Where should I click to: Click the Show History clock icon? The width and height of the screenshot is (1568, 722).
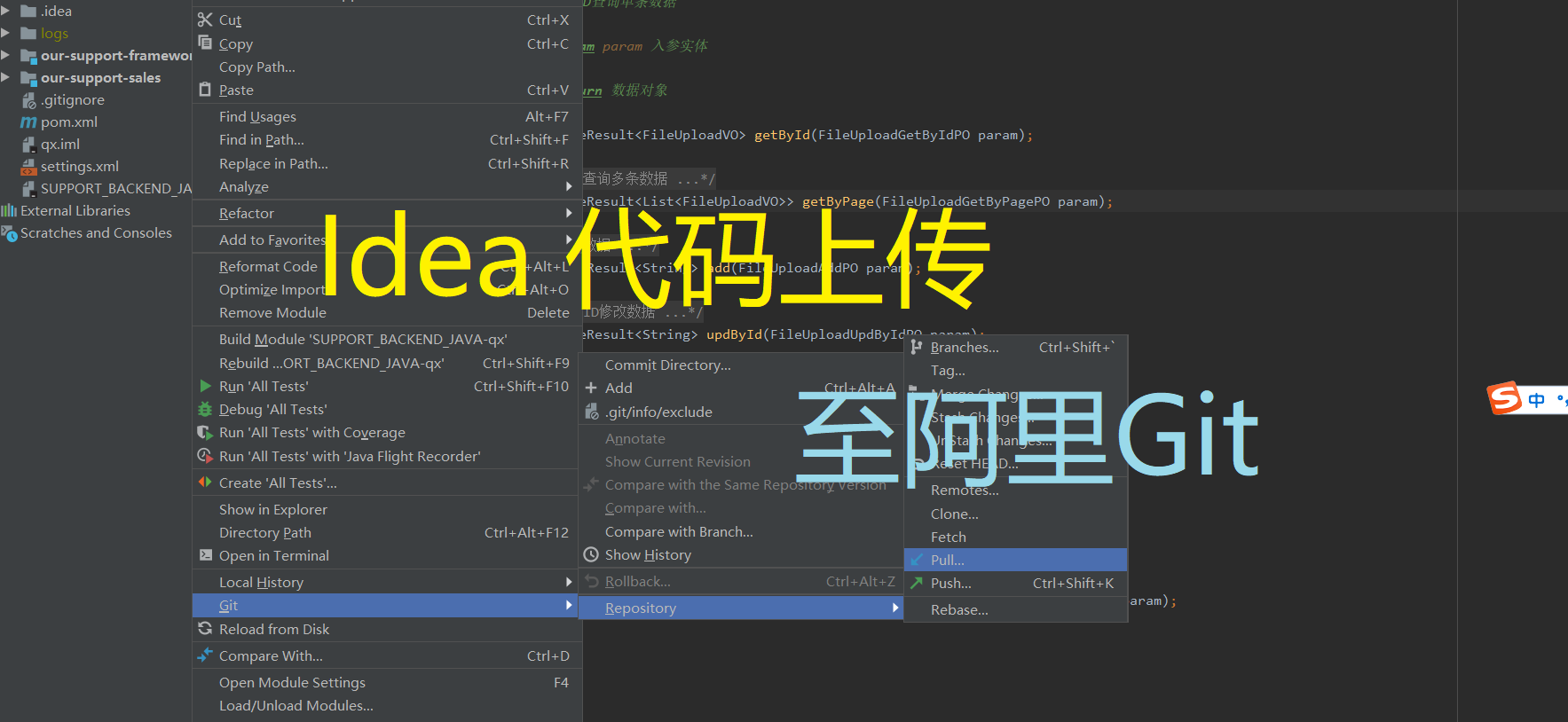point(591,554)
